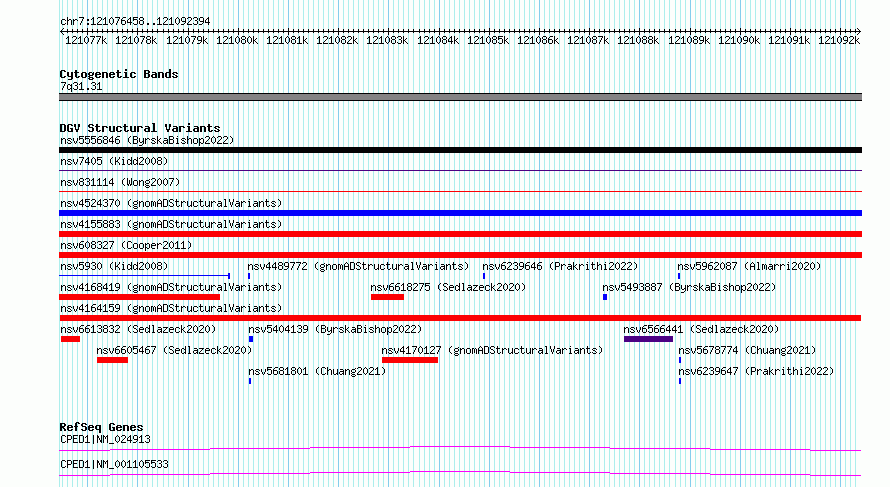Click the 121080k ruler tick label
This screenshot has width=890, height=487.
click(237, 40)
